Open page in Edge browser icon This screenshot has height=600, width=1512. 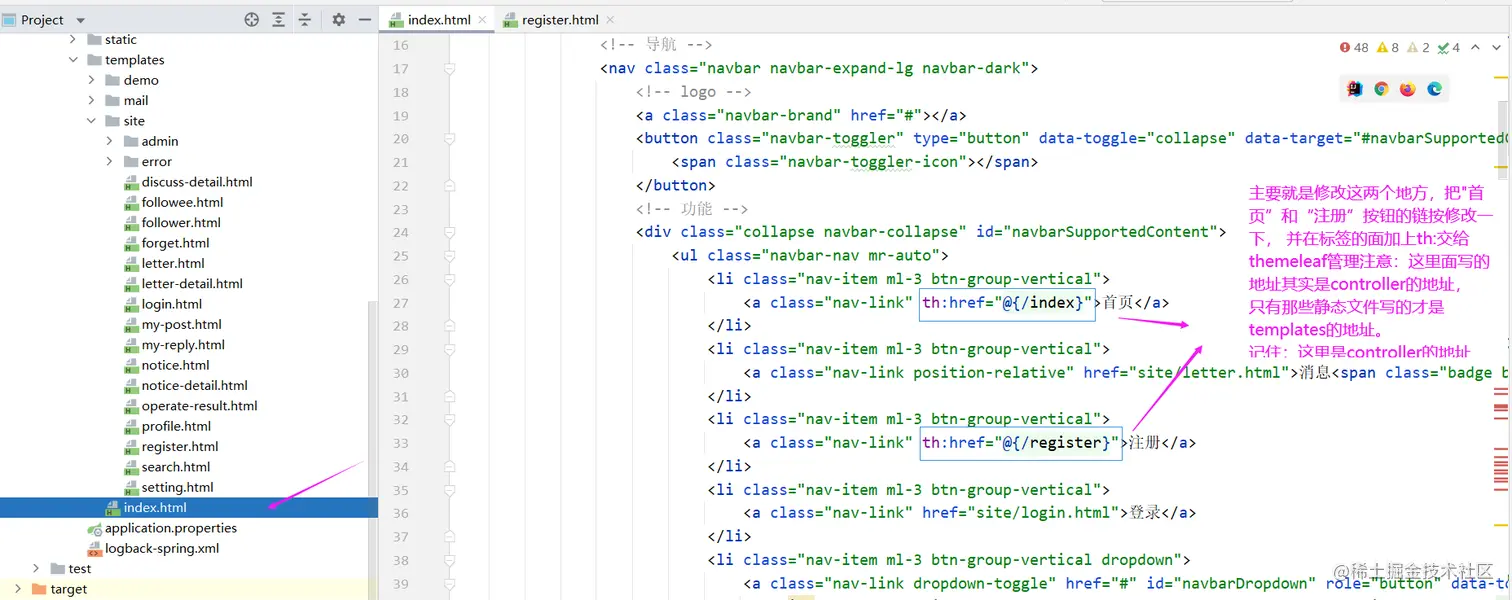[x=1434, y=89]
